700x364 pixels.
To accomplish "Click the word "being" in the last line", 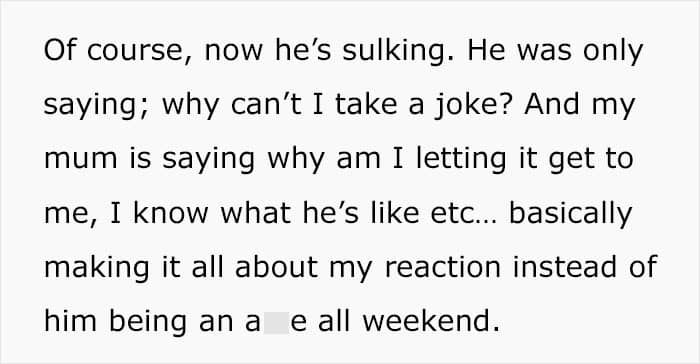I will (x=147, y=322).
